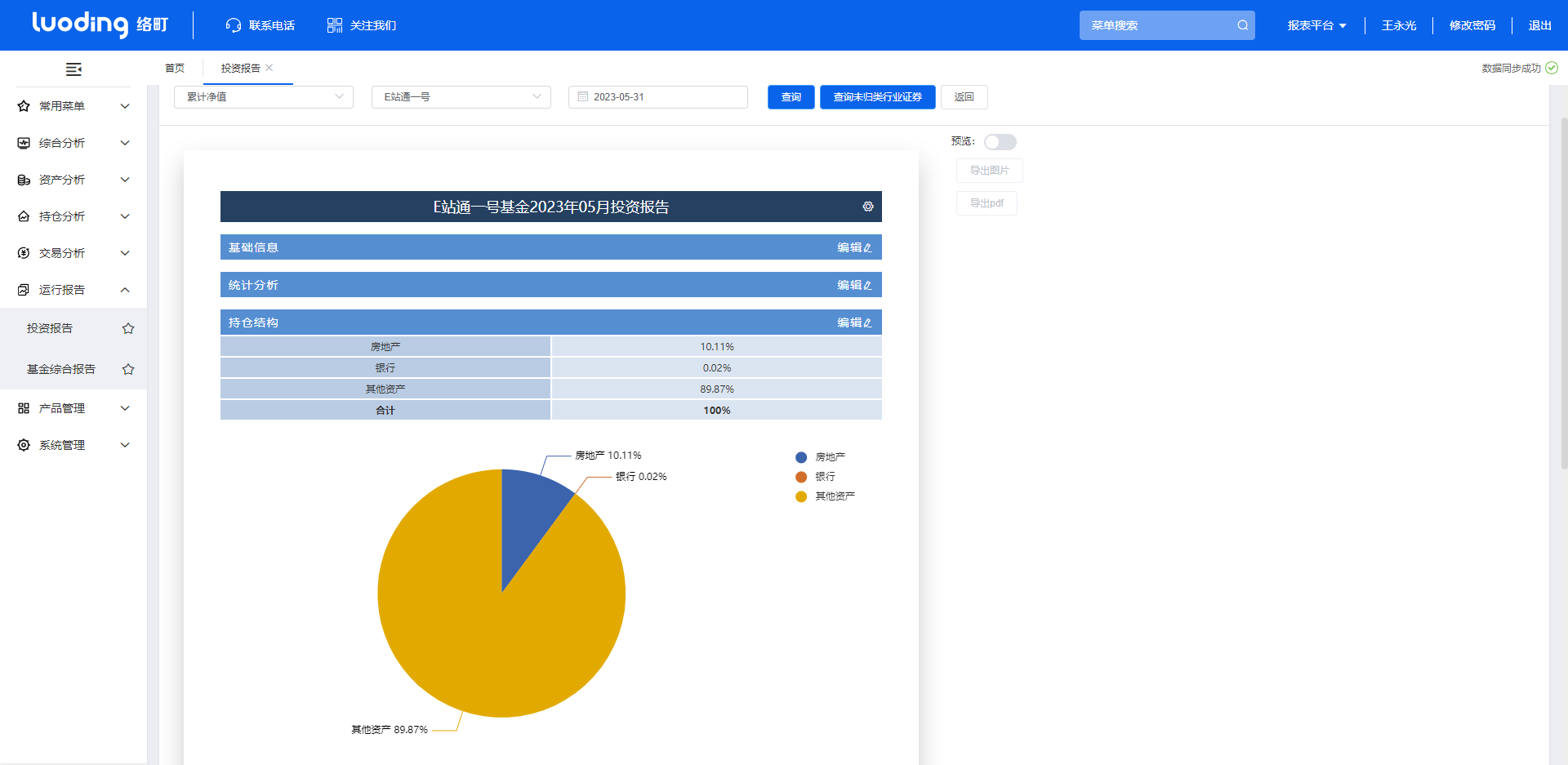The height and width of the screenshot is (765, 1568).
Task: Click the 交易分析 currency icon
Action: click(24, 253)
